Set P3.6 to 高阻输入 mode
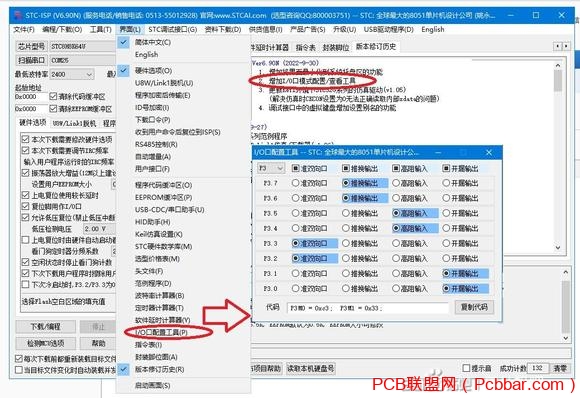Viewport: 580px width, 398px height. [x=396, y=198]
